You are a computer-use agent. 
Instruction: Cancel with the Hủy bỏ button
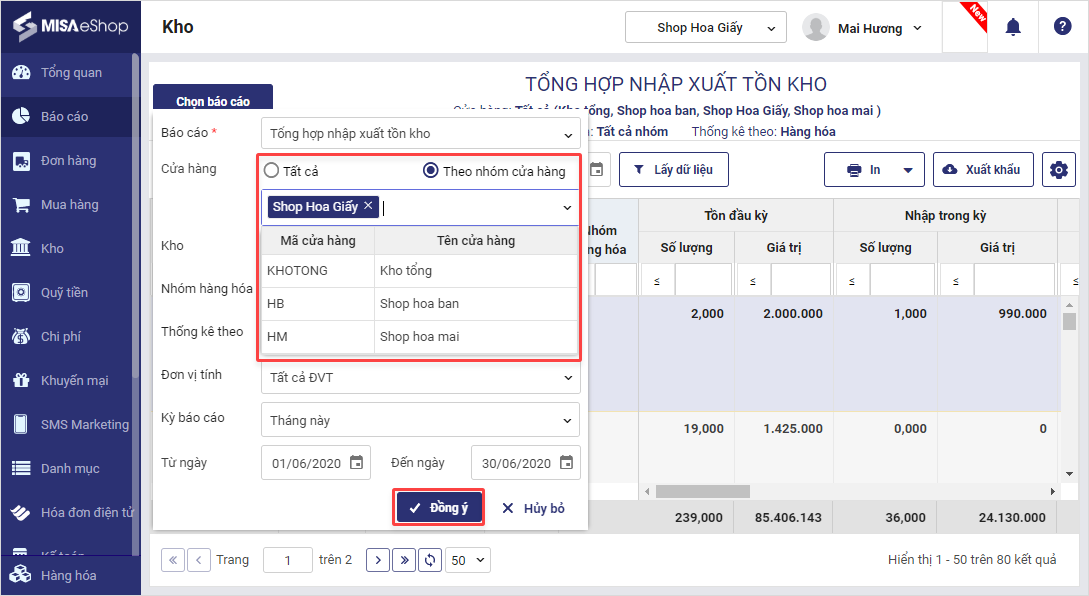(x=533, y=508)
